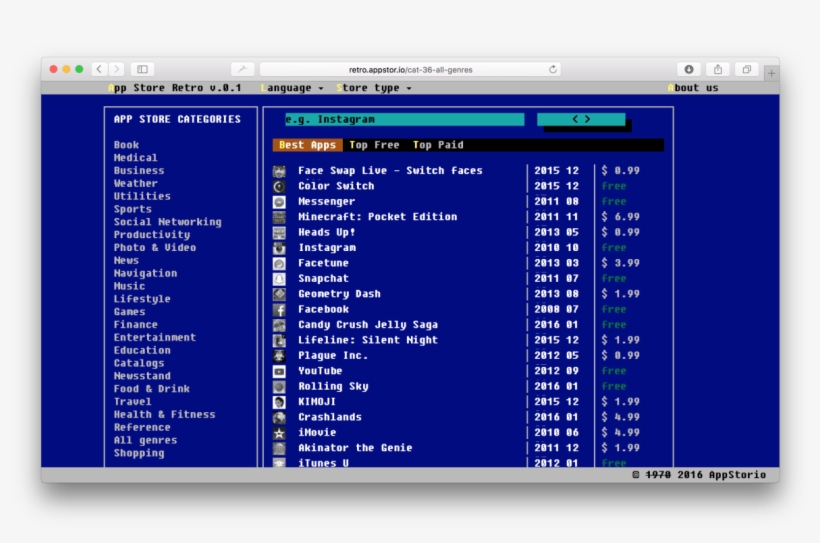The width and height of the screenshot is (820, 543).
Task: Open the Productivity category
Action: [x=152, y=235]
